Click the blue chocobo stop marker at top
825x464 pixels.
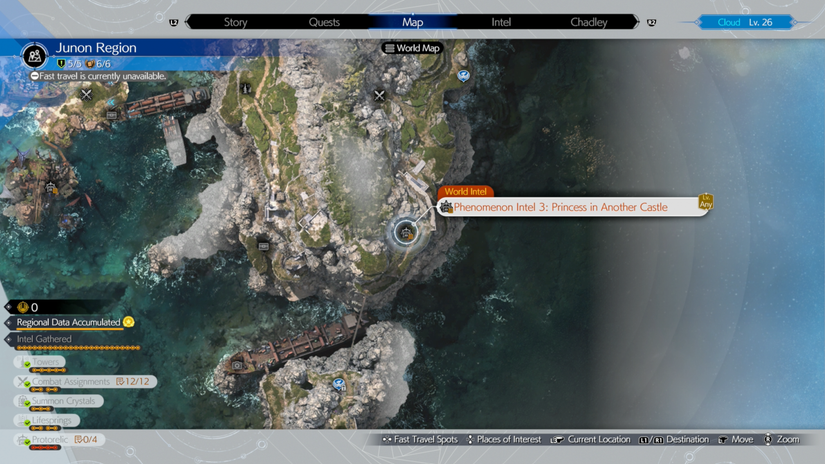pyautogui.click(x=463, y=75)
